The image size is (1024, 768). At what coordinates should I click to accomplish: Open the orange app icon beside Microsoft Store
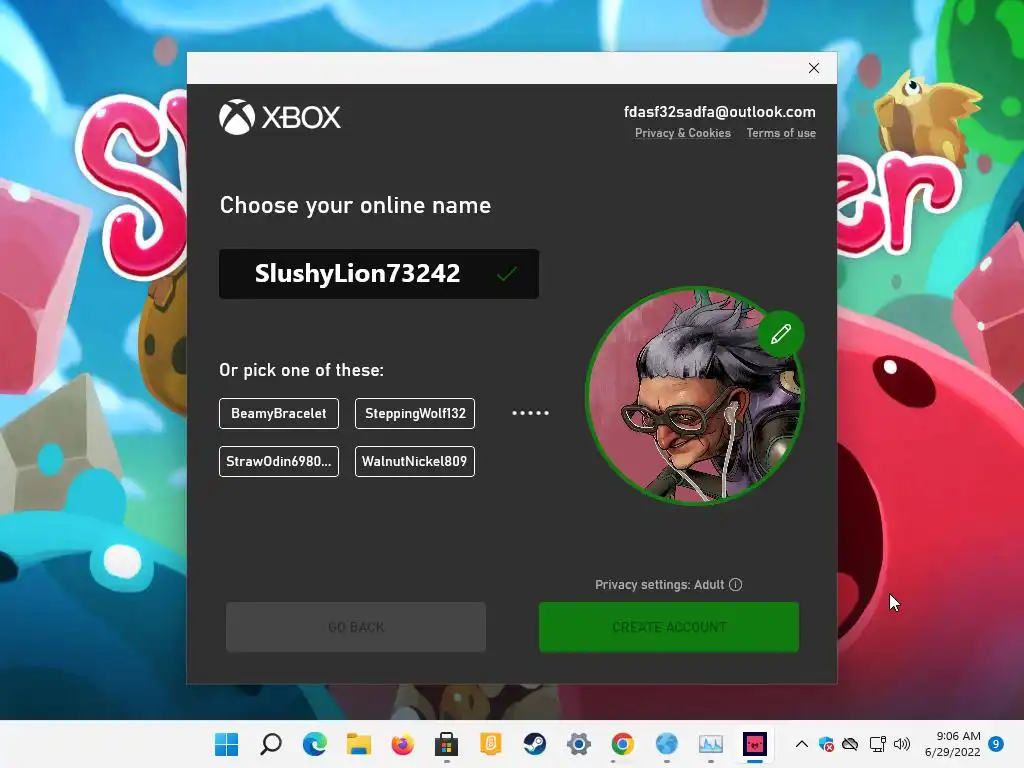[x=490, y=744]
